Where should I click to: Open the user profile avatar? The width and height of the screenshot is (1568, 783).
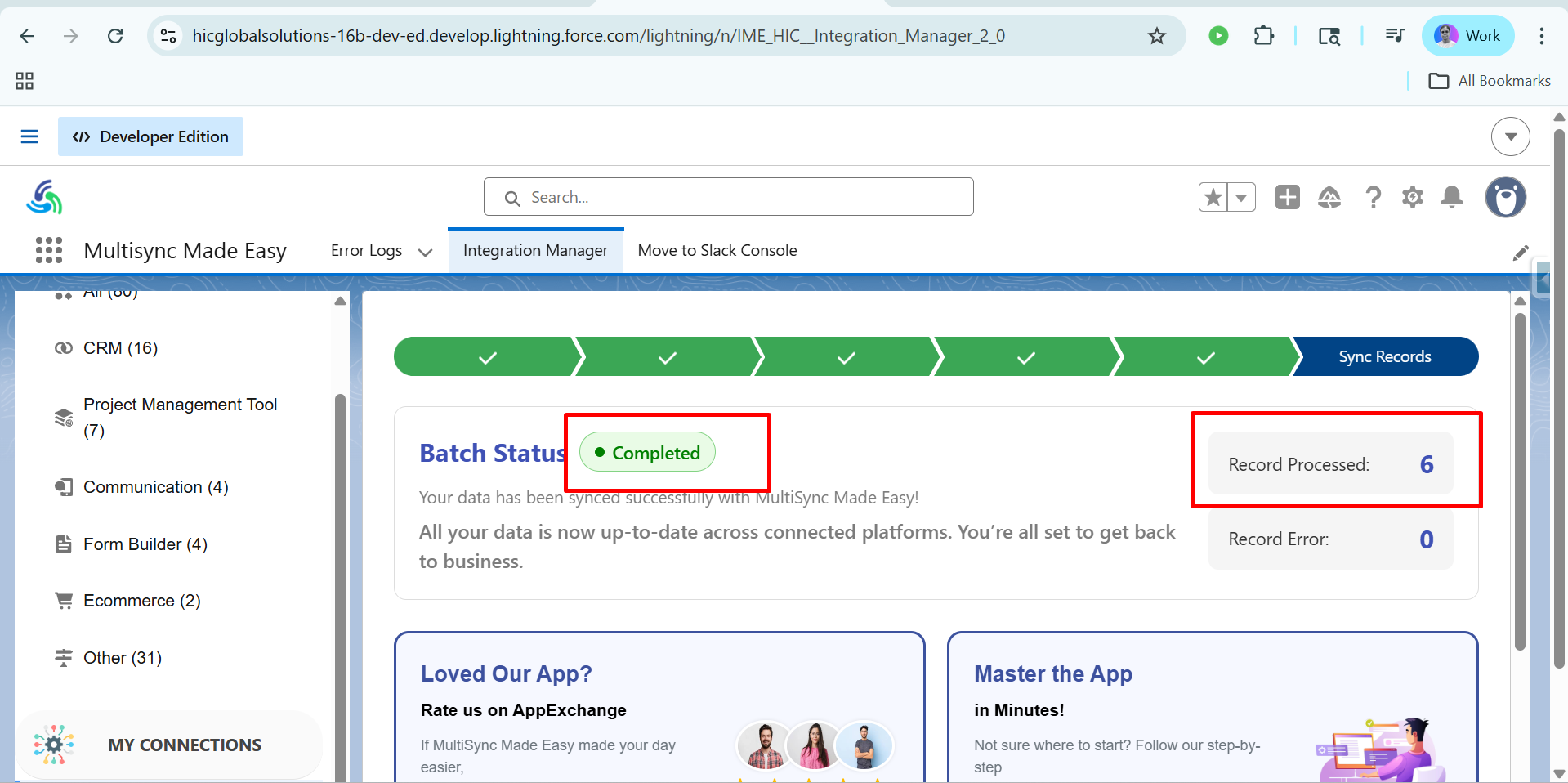pos(1505,197)
